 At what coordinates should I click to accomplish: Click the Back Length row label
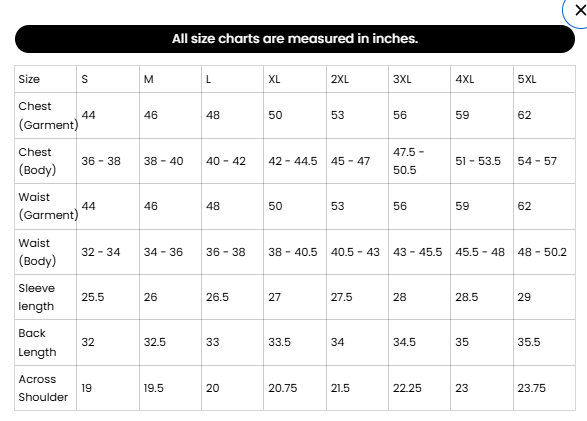pos(46,343)
